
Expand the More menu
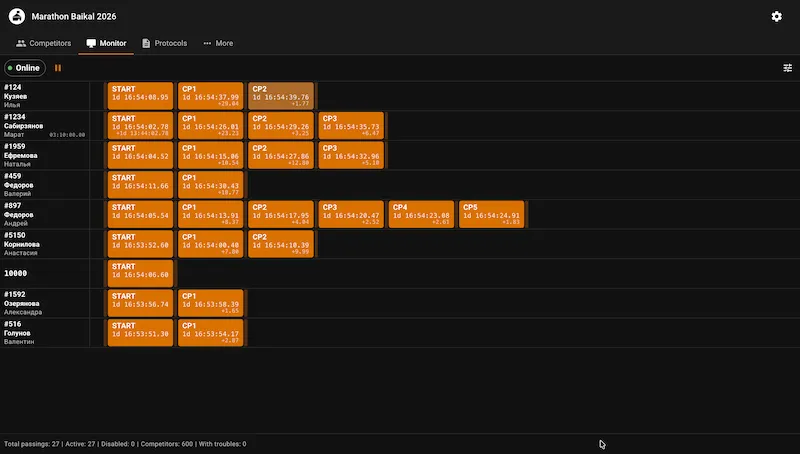pyautogui.click(x=218, y=43)
